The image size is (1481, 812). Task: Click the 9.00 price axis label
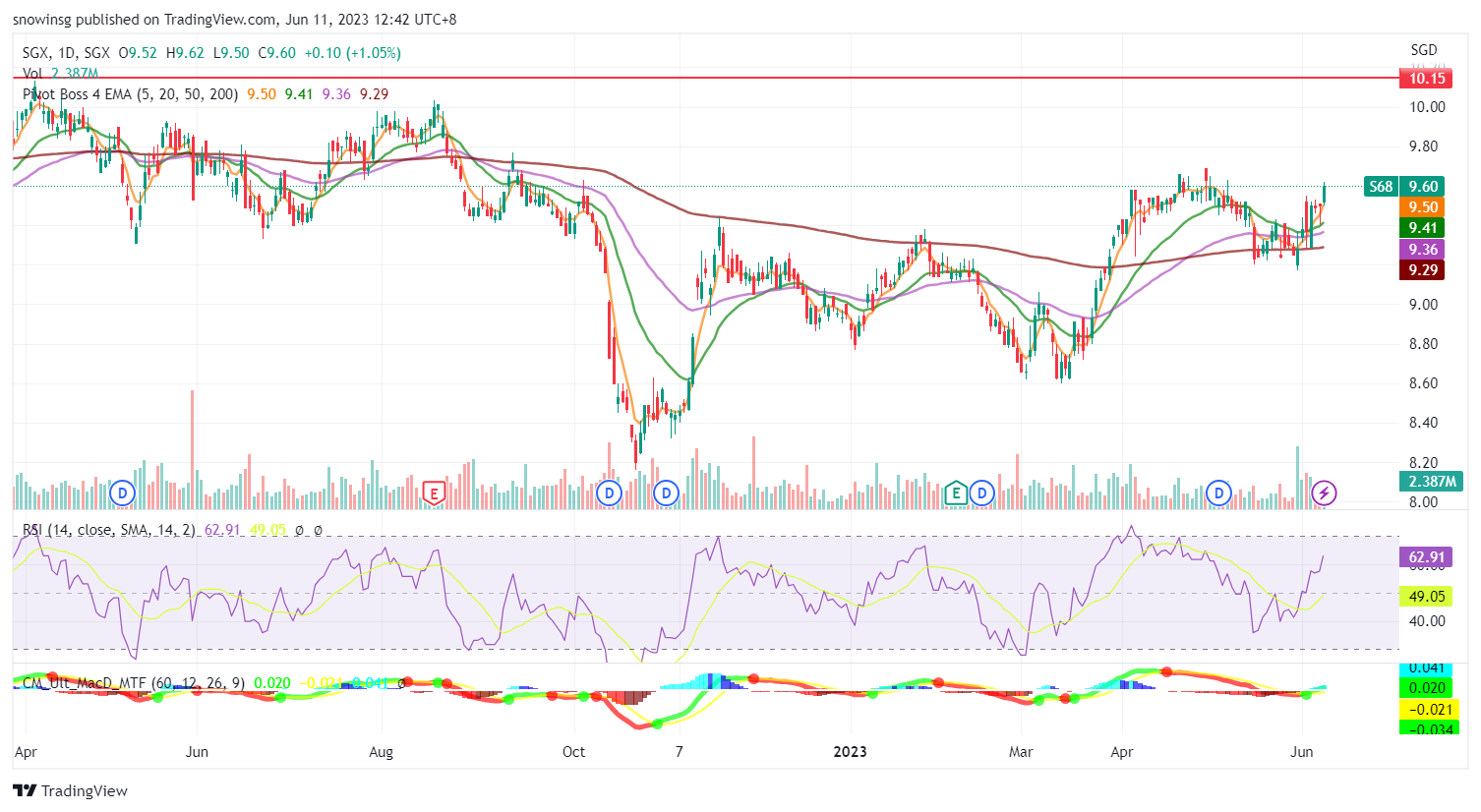[x=1423, y=305]
